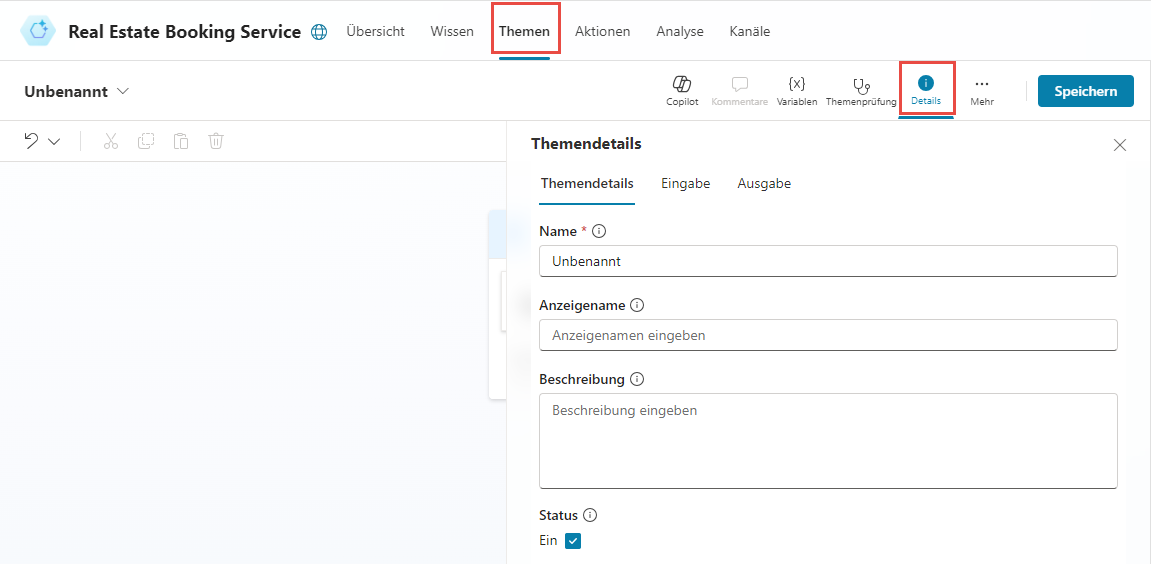Click info icon next to Beschreibung
Screen dimensions: 1151x564
click(x=636, y=380)
